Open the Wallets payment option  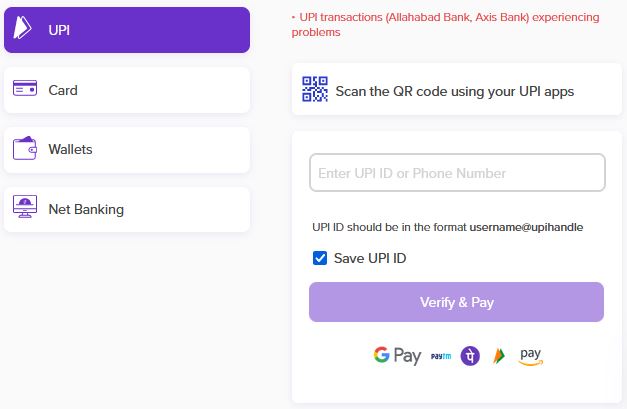point(127,150)
